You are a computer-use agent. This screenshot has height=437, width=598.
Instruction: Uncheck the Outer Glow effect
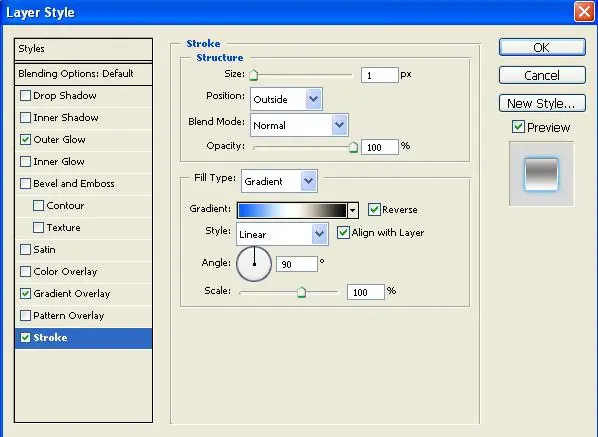pos(25,140)
